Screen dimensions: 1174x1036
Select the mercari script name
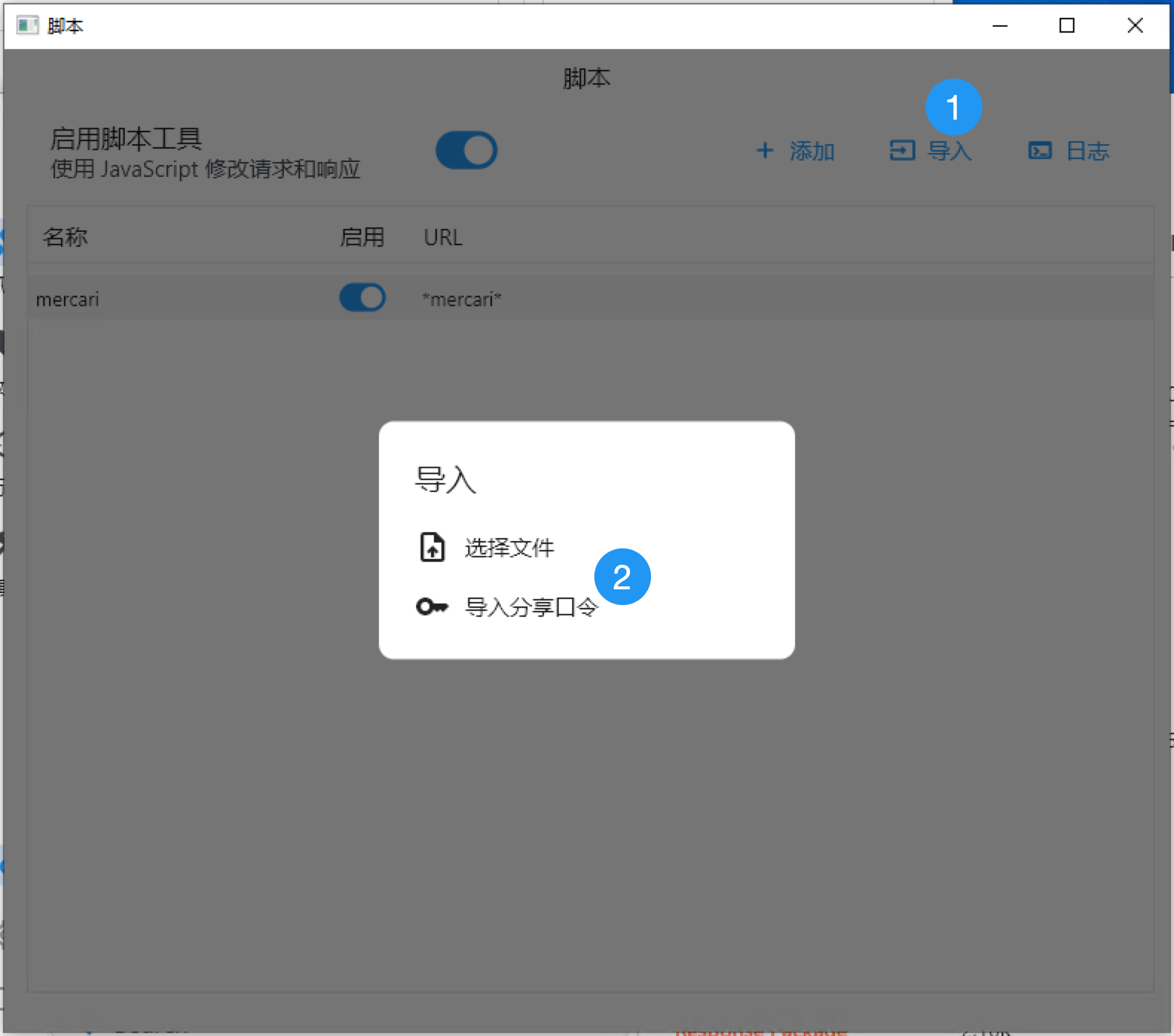(x=68, y=300)
